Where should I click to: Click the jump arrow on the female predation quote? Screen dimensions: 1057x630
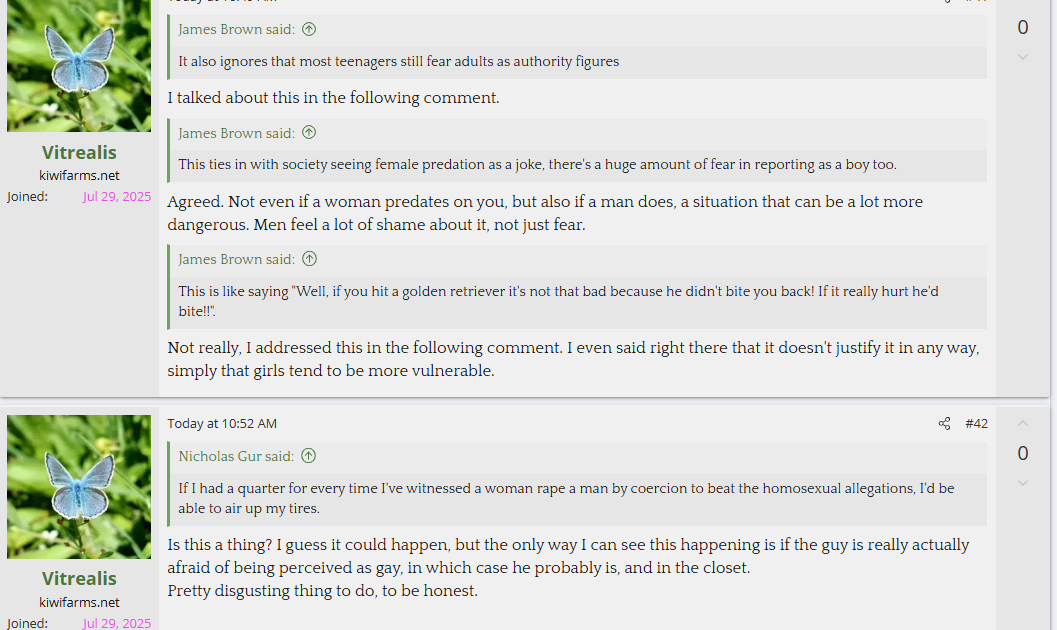[309, 133]
